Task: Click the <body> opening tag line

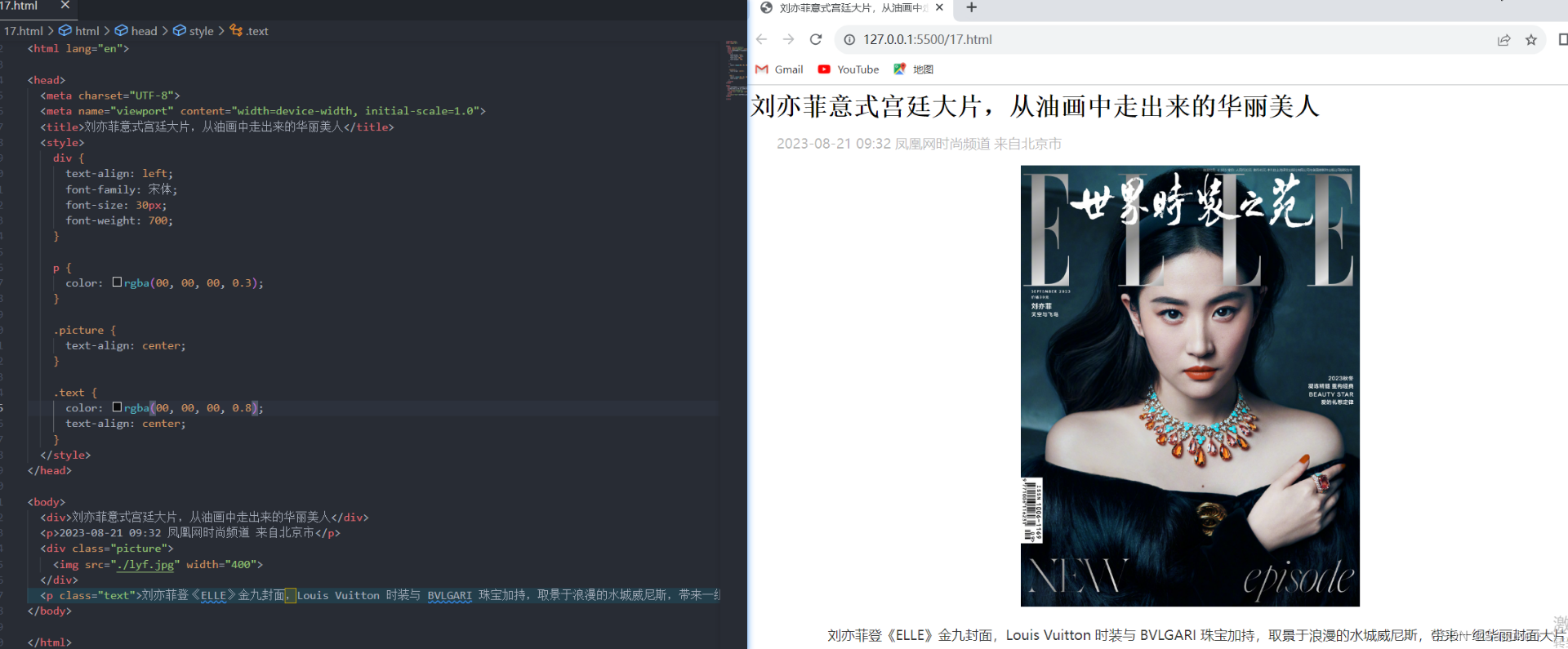Action: coord(47,502)
